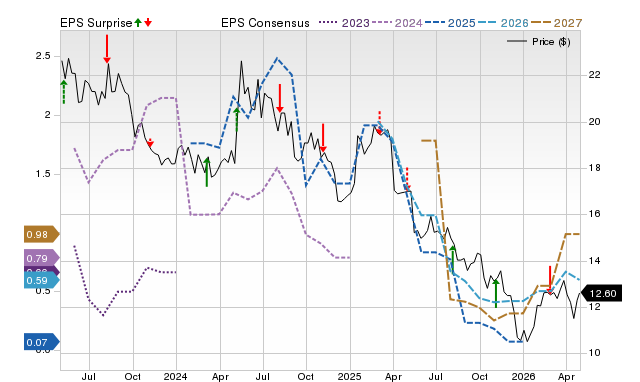Click the Price ($) legend entry
The image size is (640, 382).
coord(539,42)
